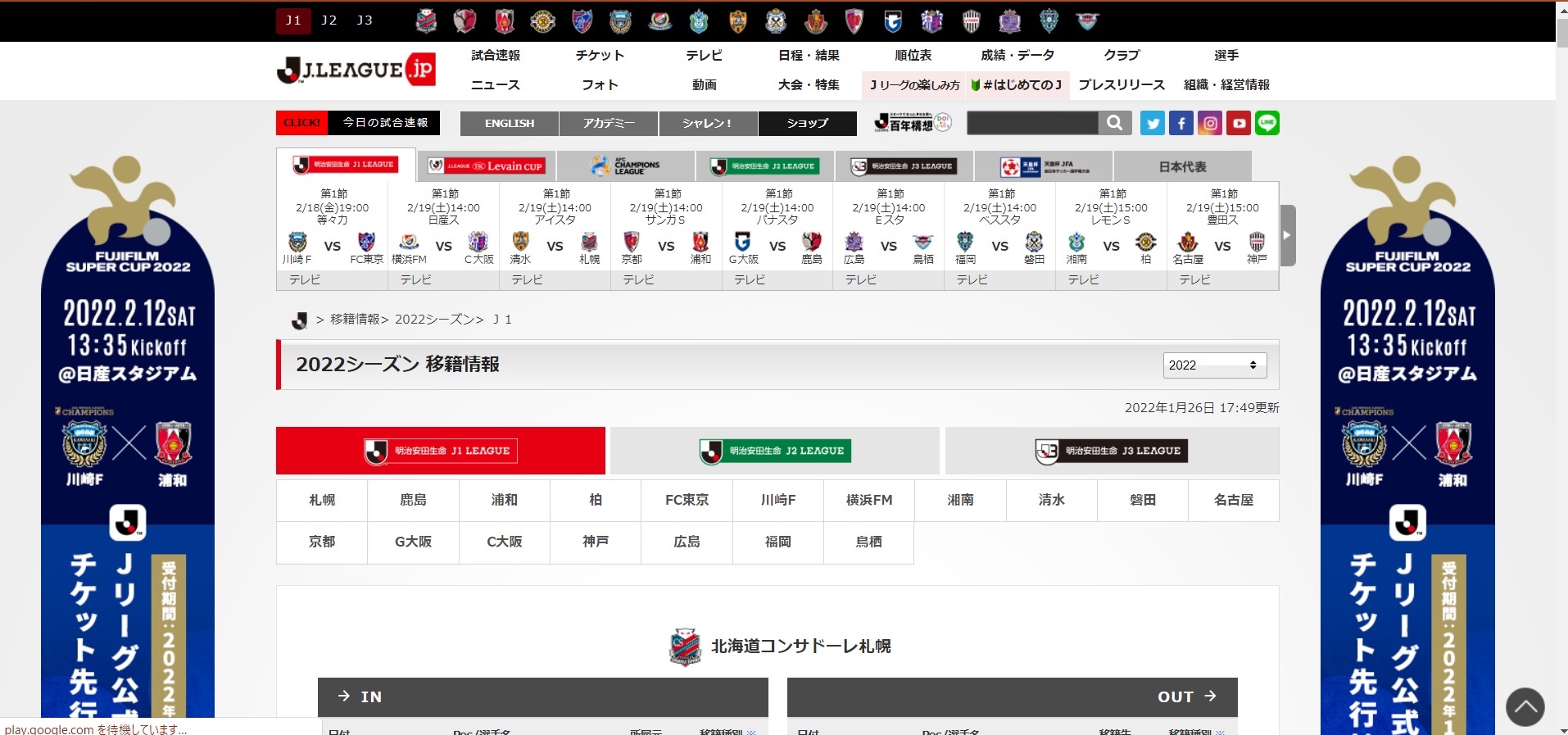Open the J.League Instagram icon
Viewport: 1568px width, 735px height.
coord(1210,123)
